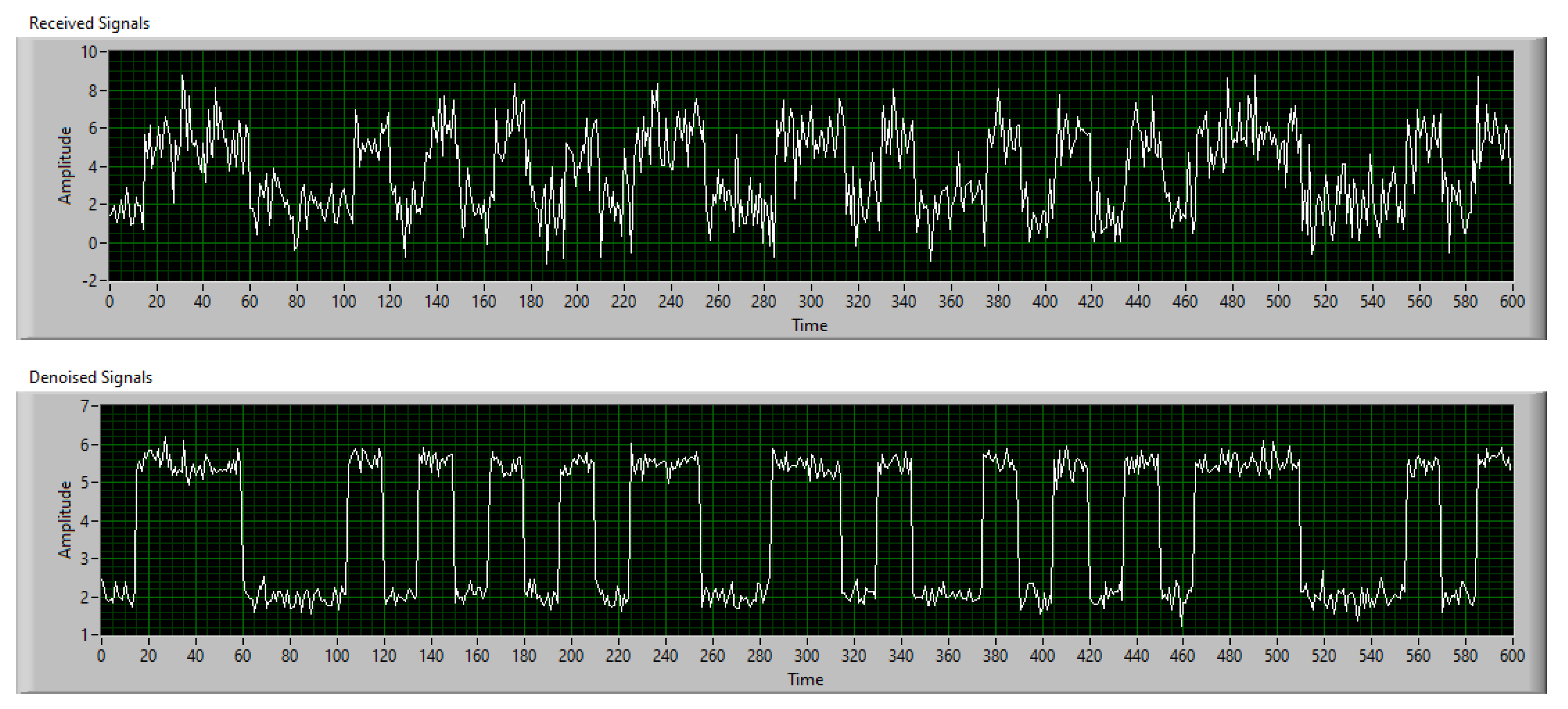The image size is (1568, 709).
Task: Click the 460 tick label on Denoised Signals time axis
Action: 1182,656
